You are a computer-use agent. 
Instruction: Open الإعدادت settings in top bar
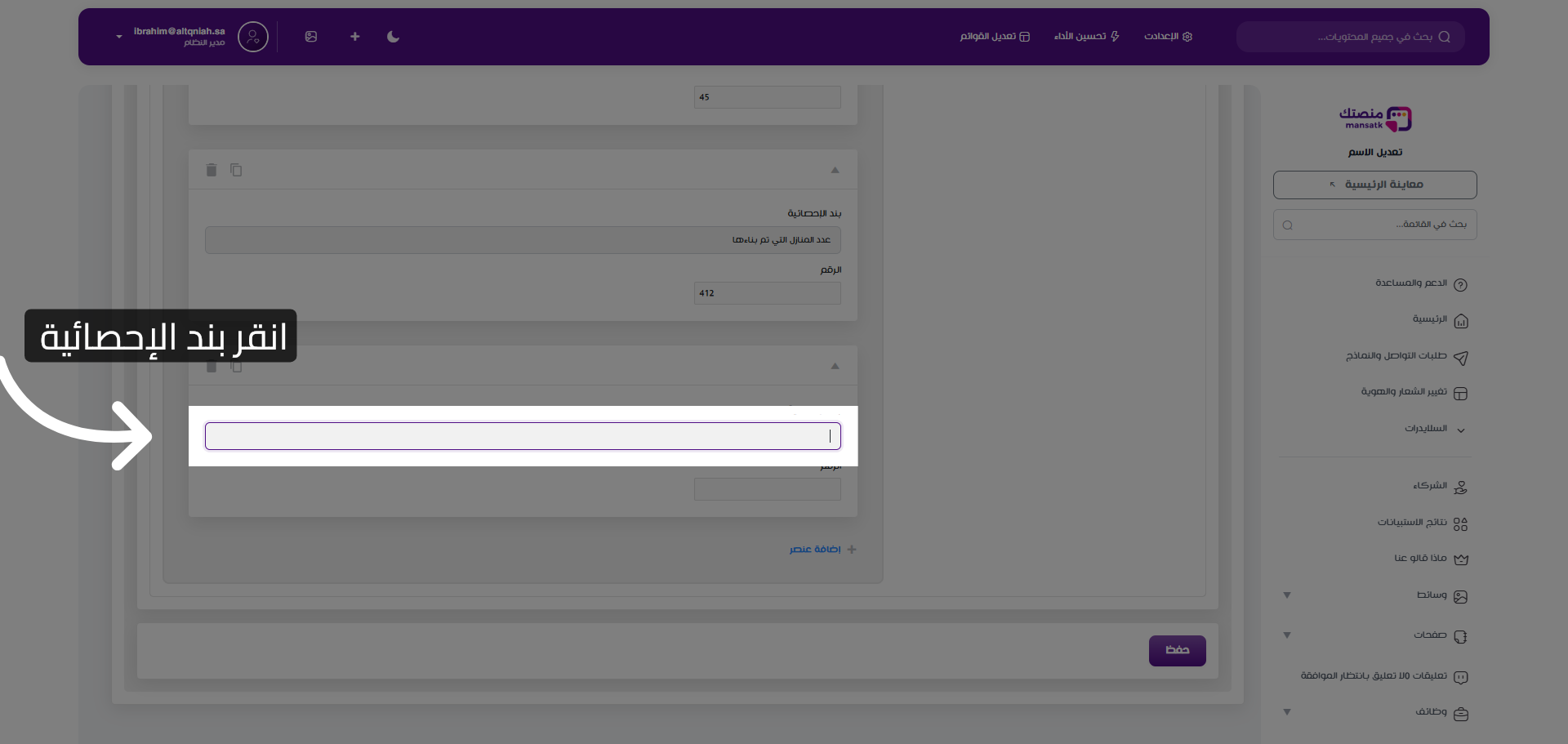(x=1168, y=37)
